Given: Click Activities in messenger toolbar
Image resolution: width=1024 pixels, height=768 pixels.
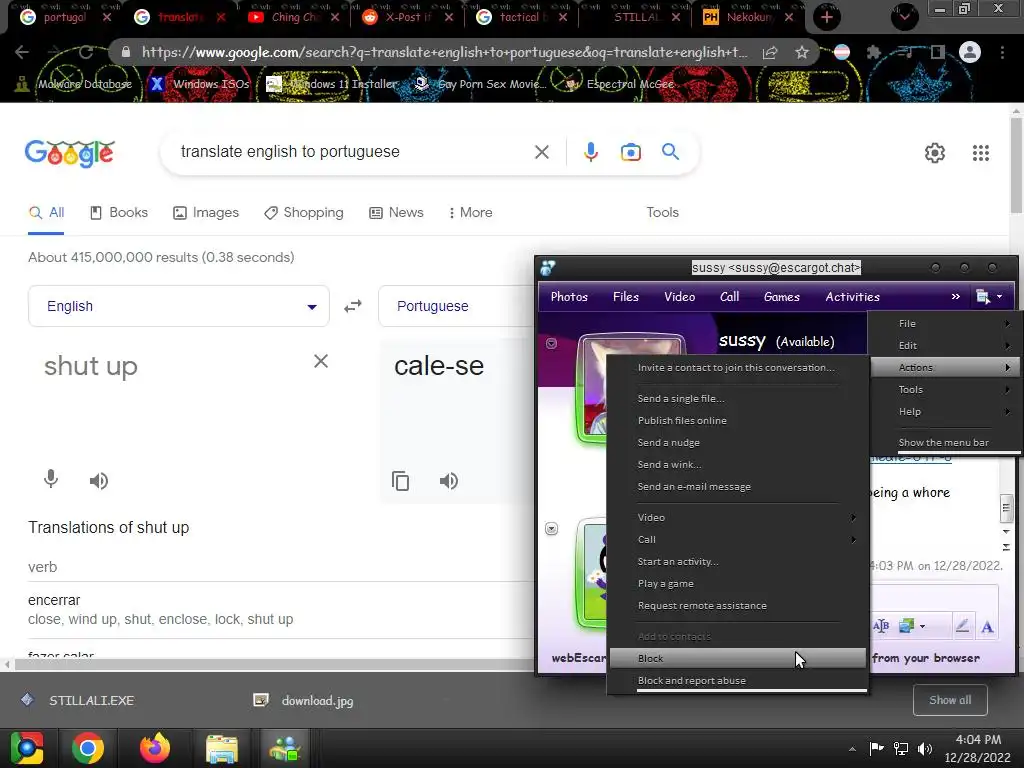Looking at the screenshot, I should pos(852,296).
